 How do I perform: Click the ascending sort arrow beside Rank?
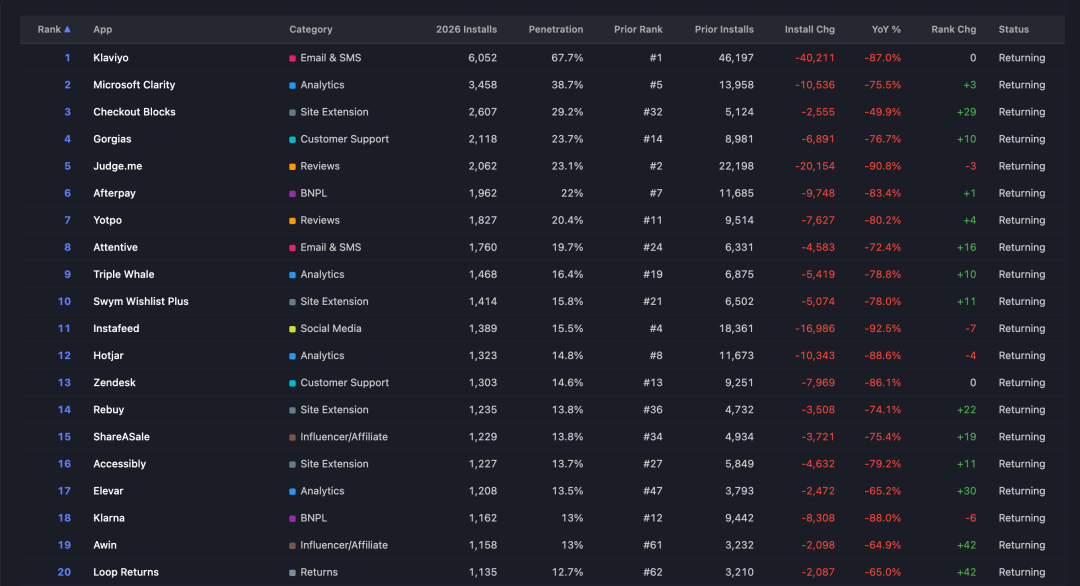pos(68,30)
